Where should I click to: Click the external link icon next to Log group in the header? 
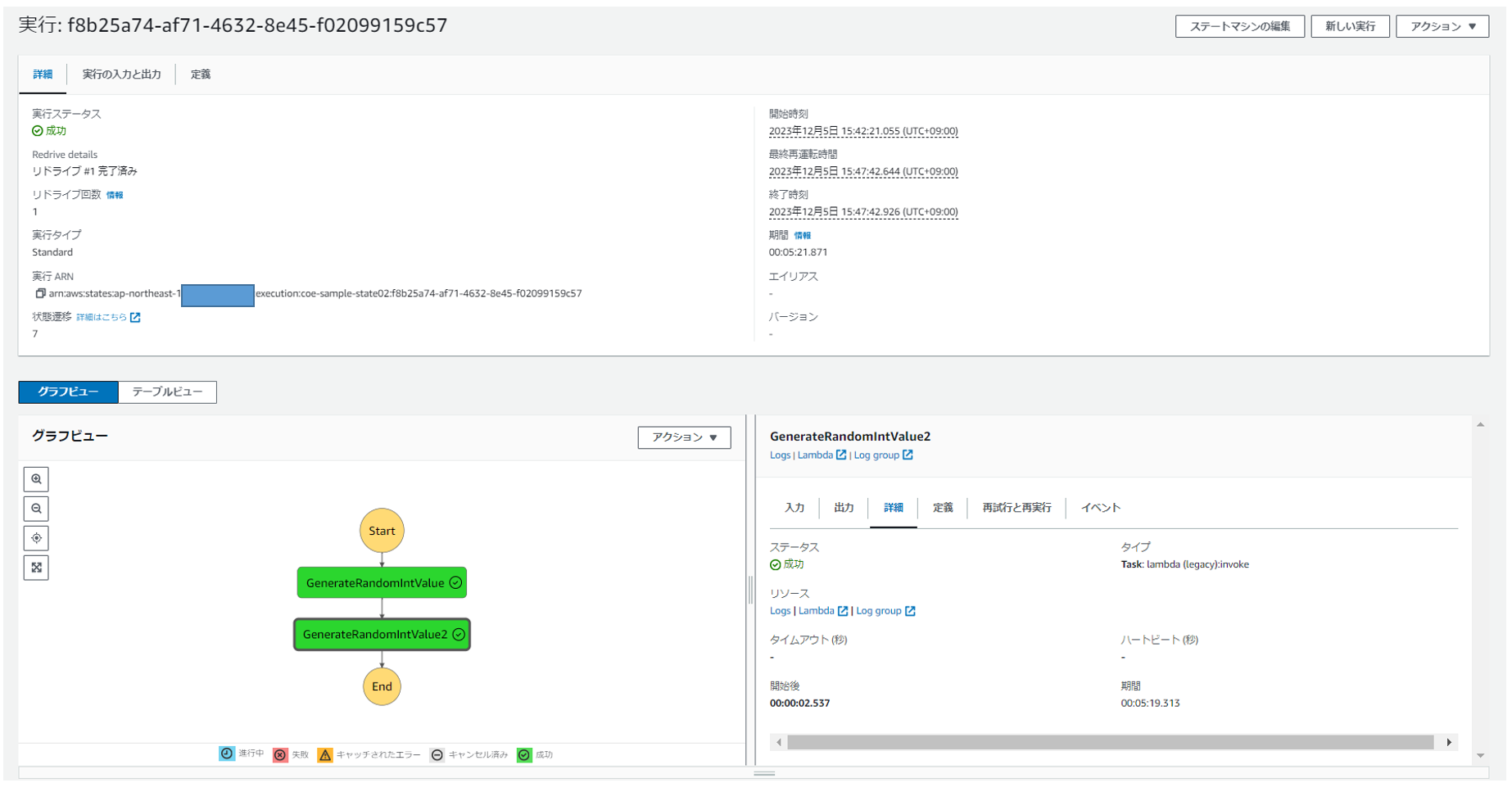click(908, 455)
